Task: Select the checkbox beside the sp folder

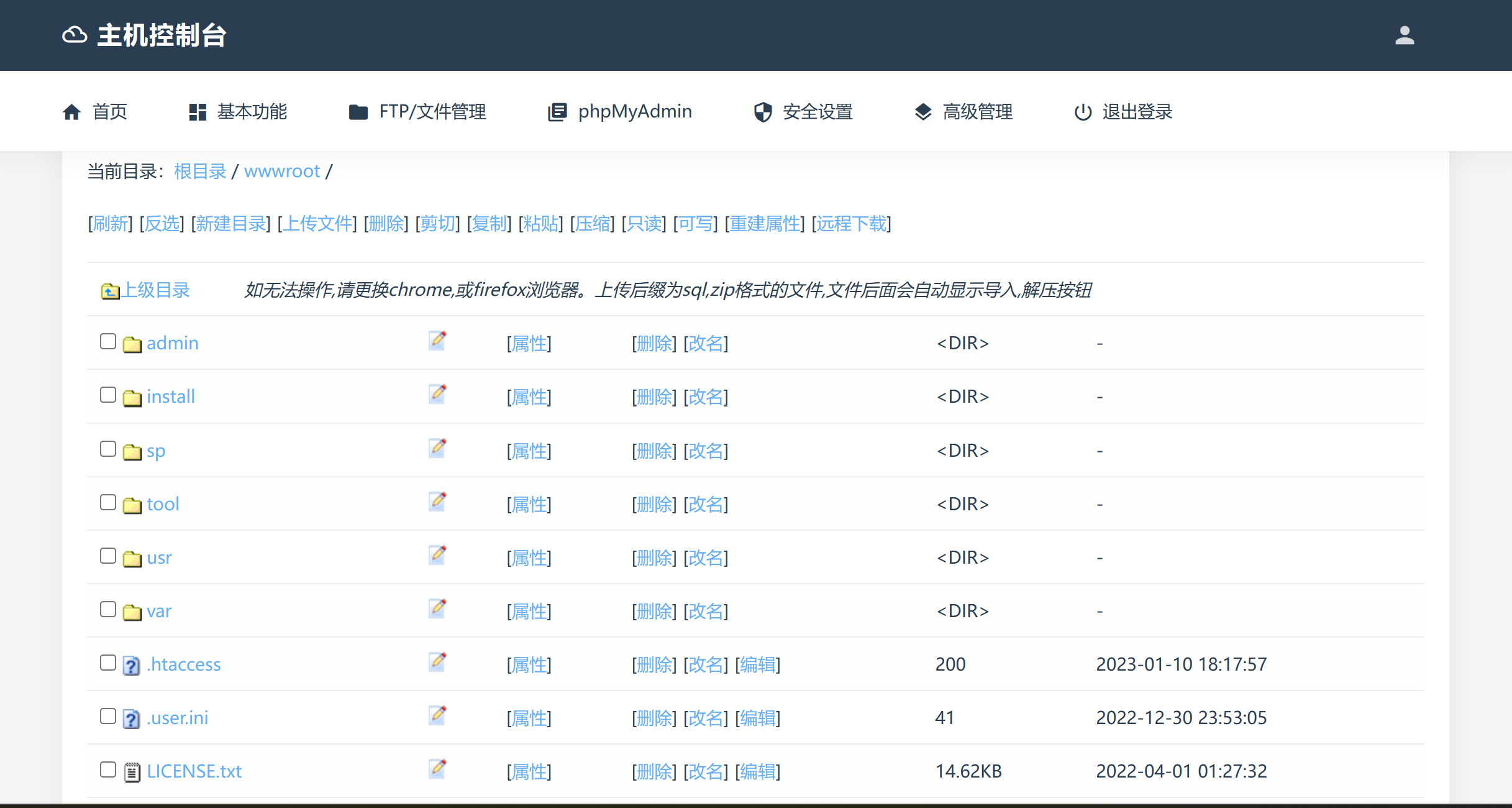Action: [108, 449]
